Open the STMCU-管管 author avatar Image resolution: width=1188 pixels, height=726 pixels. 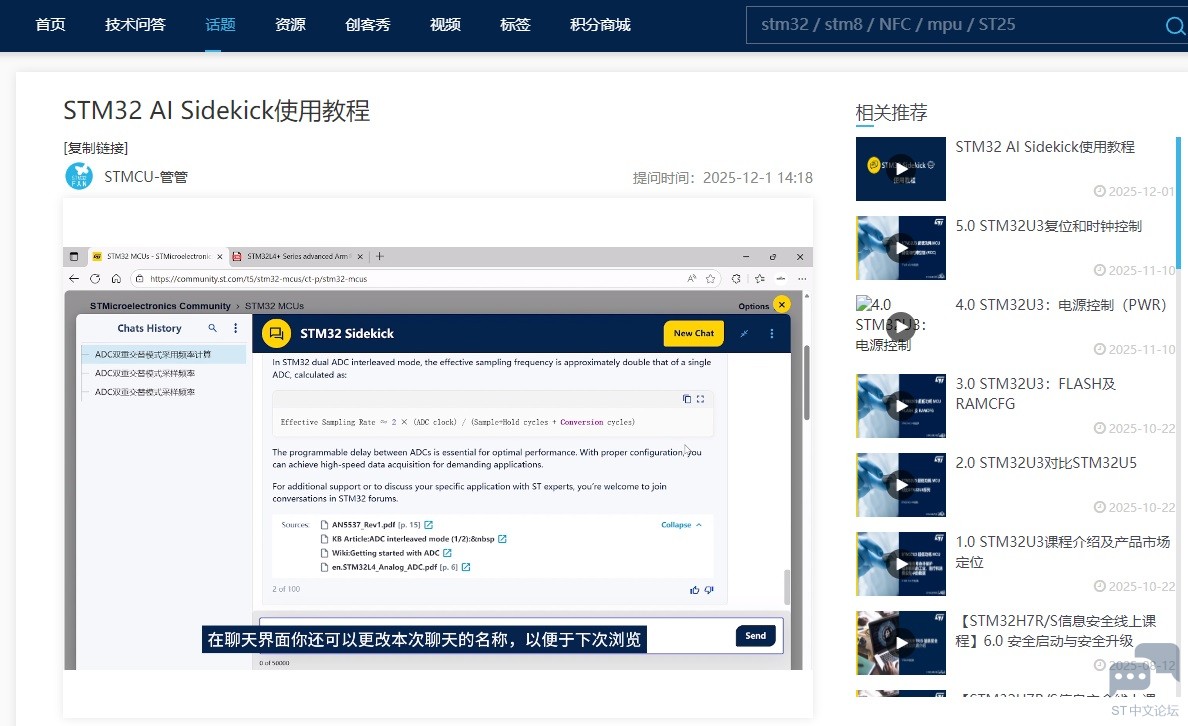(79, 177)
